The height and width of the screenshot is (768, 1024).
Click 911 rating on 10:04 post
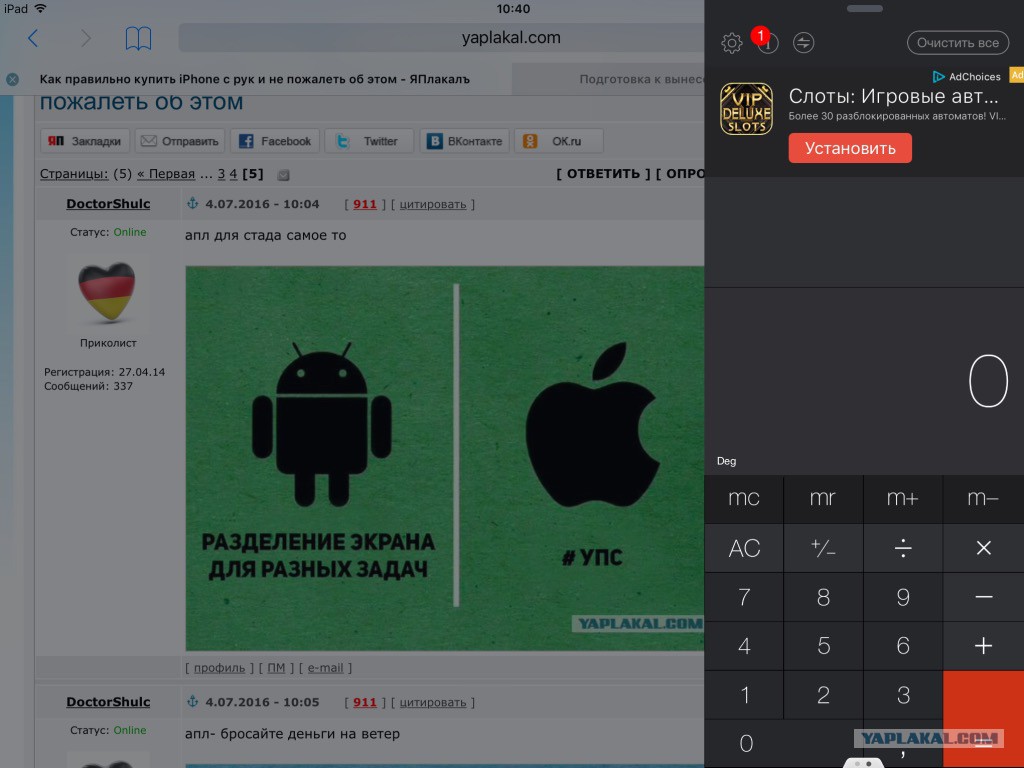[365, 204]
